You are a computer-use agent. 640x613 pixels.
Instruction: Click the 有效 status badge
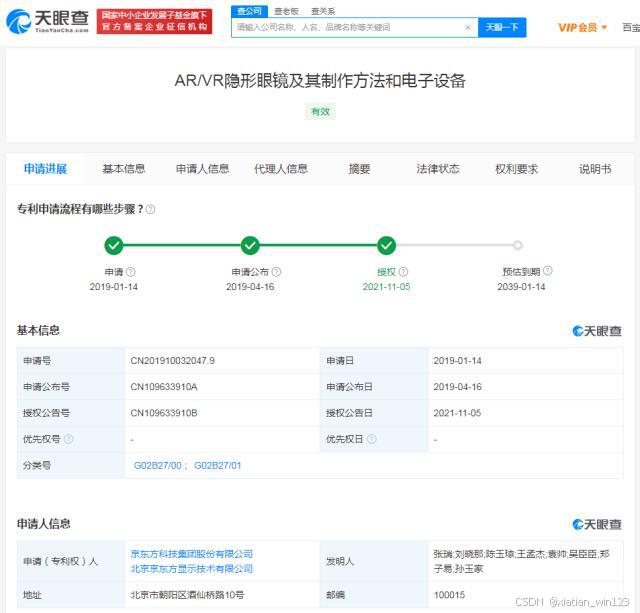click(320, 112)
